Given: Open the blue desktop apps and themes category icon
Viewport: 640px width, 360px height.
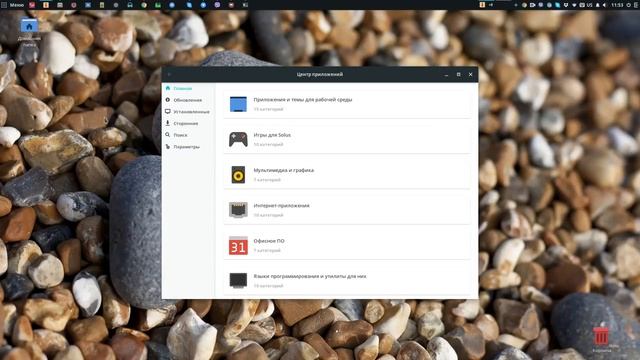Looking at the screenshot, I should 238,104.
